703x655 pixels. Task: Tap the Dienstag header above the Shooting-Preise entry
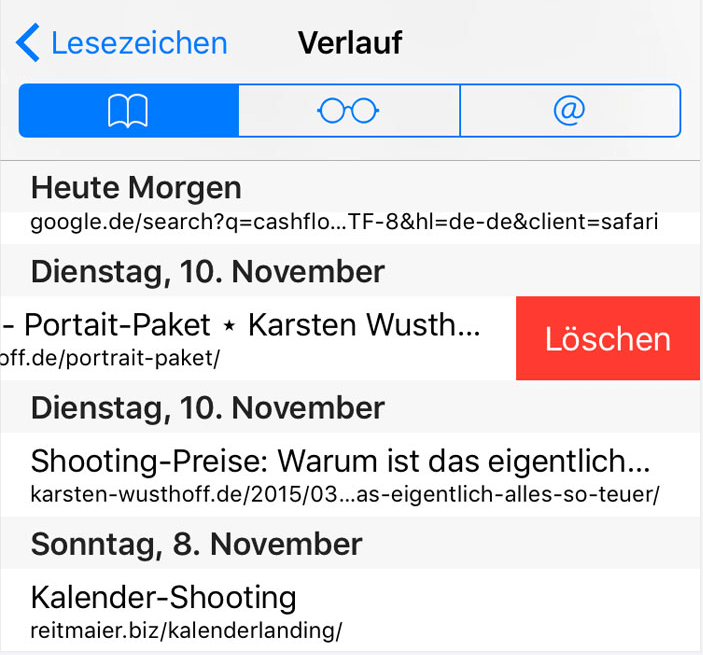(207, 408)
